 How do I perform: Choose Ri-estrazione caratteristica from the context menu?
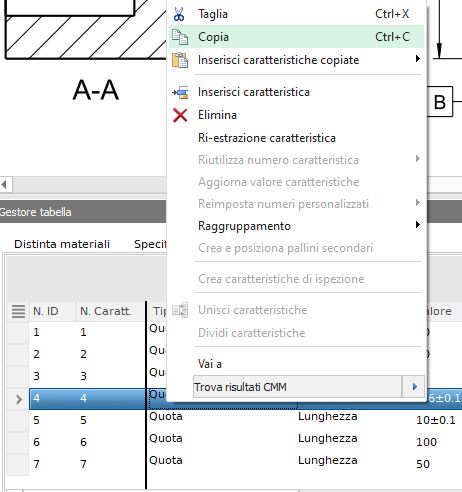click(267, 138)
